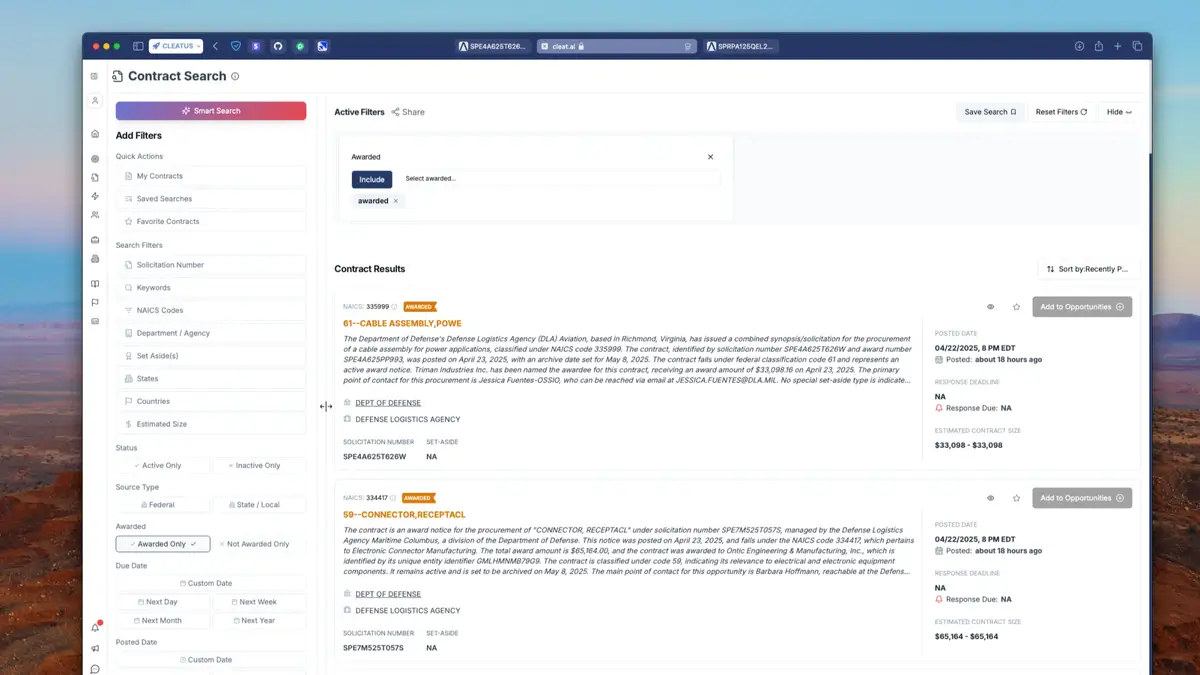Click the purple S extension icon
This screenshot has width=1200, height=675.
(x=256, y=46)
